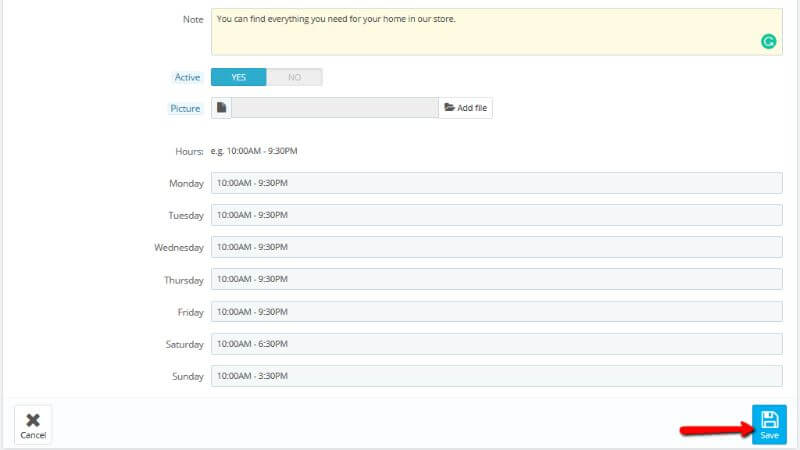The height and width of the screenshot is (450, 800).
Task: Click the Monday label
Action: coord(186,184)
